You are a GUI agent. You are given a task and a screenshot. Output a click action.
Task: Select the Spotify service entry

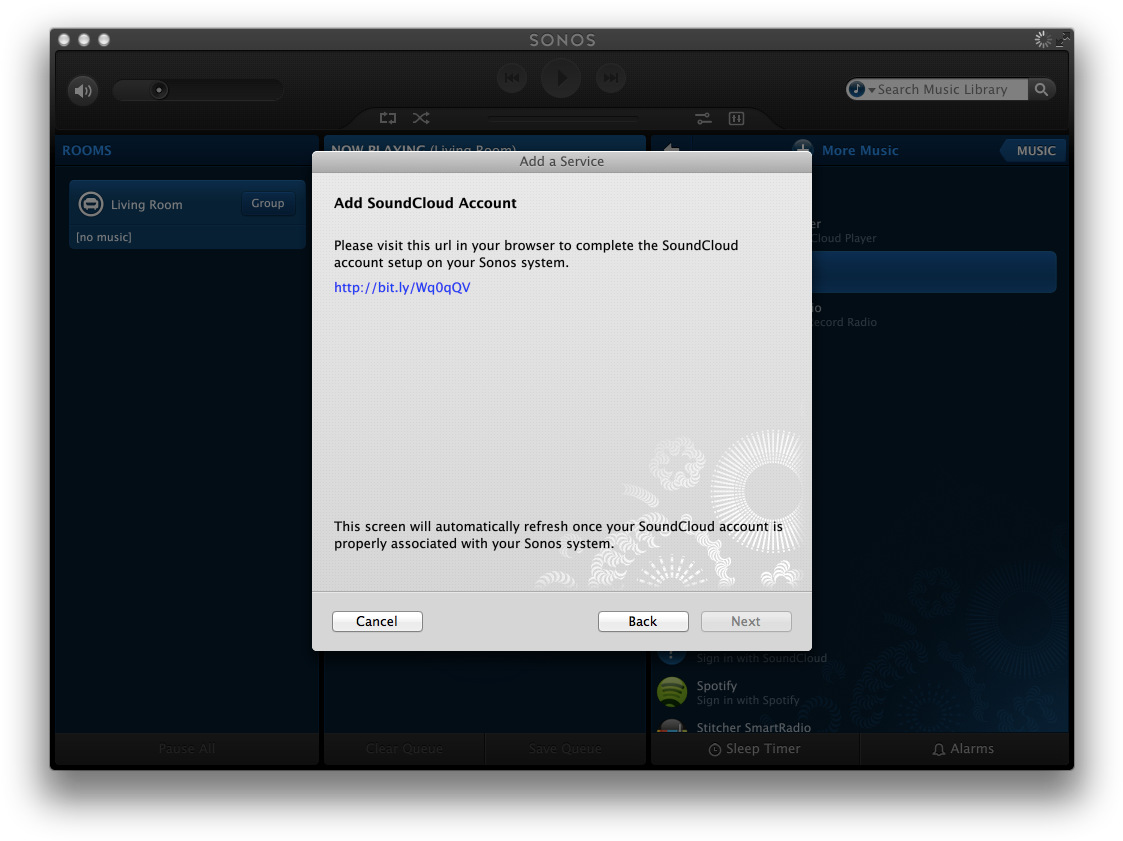859,692
